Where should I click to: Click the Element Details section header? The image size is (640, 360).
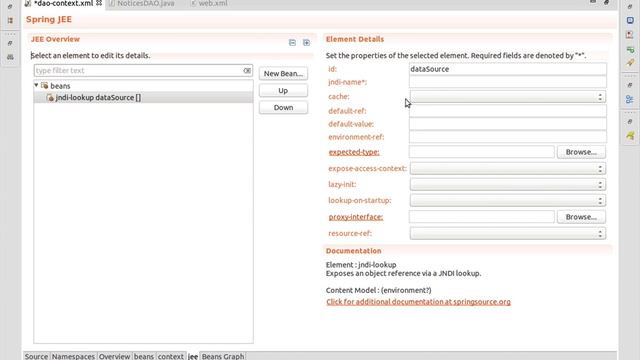(355, 39)
